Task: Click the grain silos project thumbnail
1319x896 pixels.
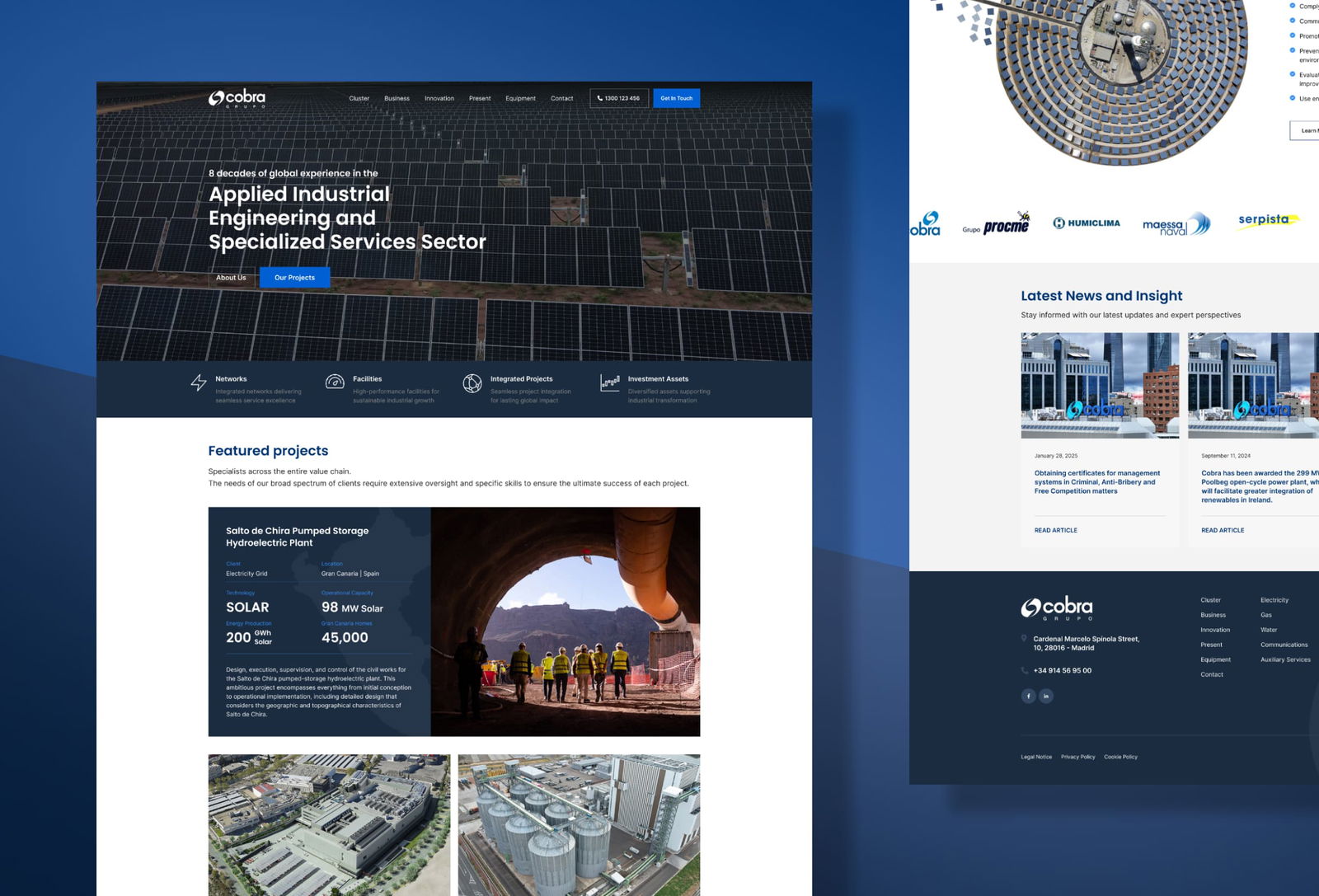Action: (579, 825)
